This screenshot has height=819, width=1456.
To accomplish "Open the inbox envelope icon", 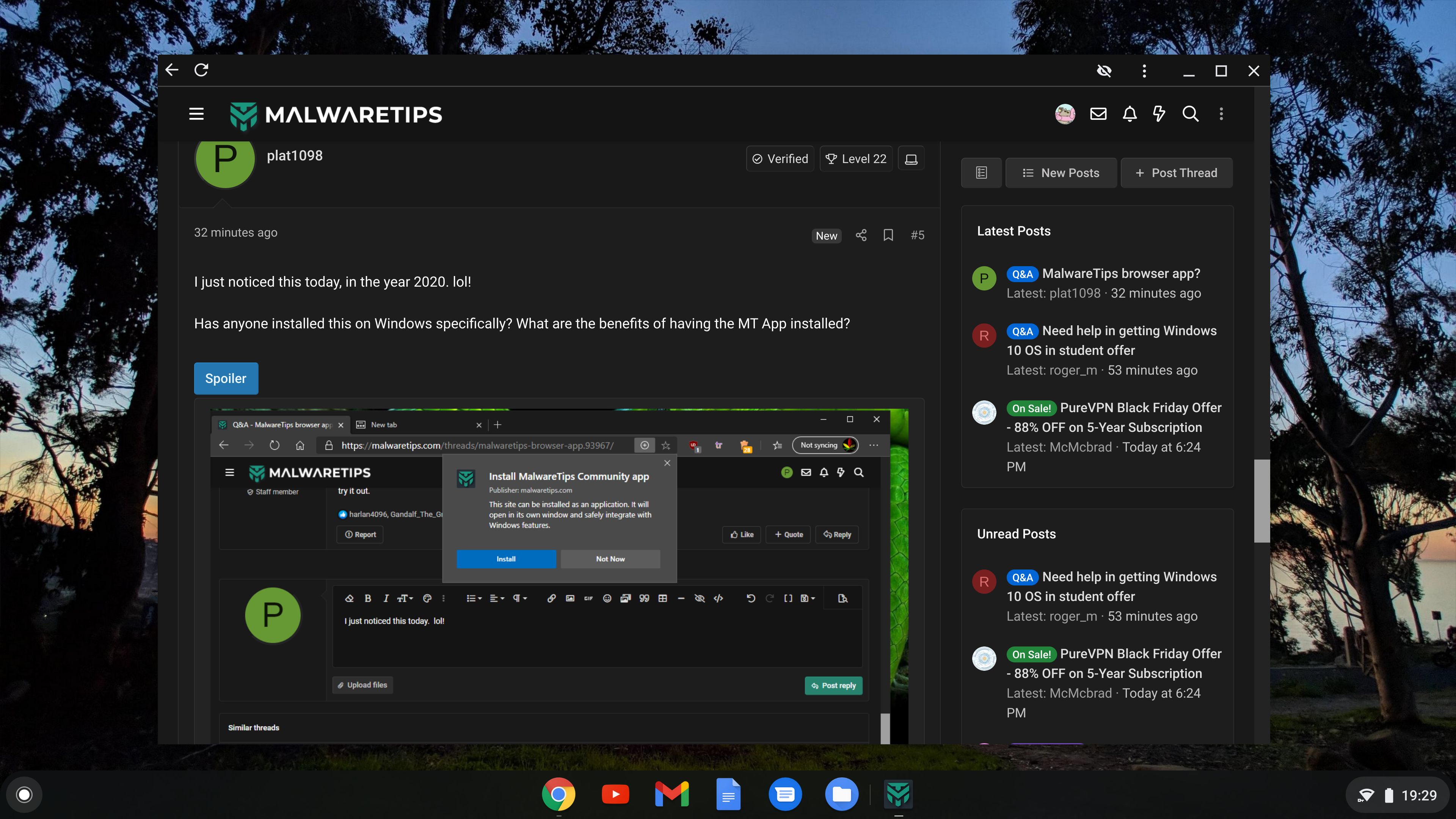I will (1098, 114).
